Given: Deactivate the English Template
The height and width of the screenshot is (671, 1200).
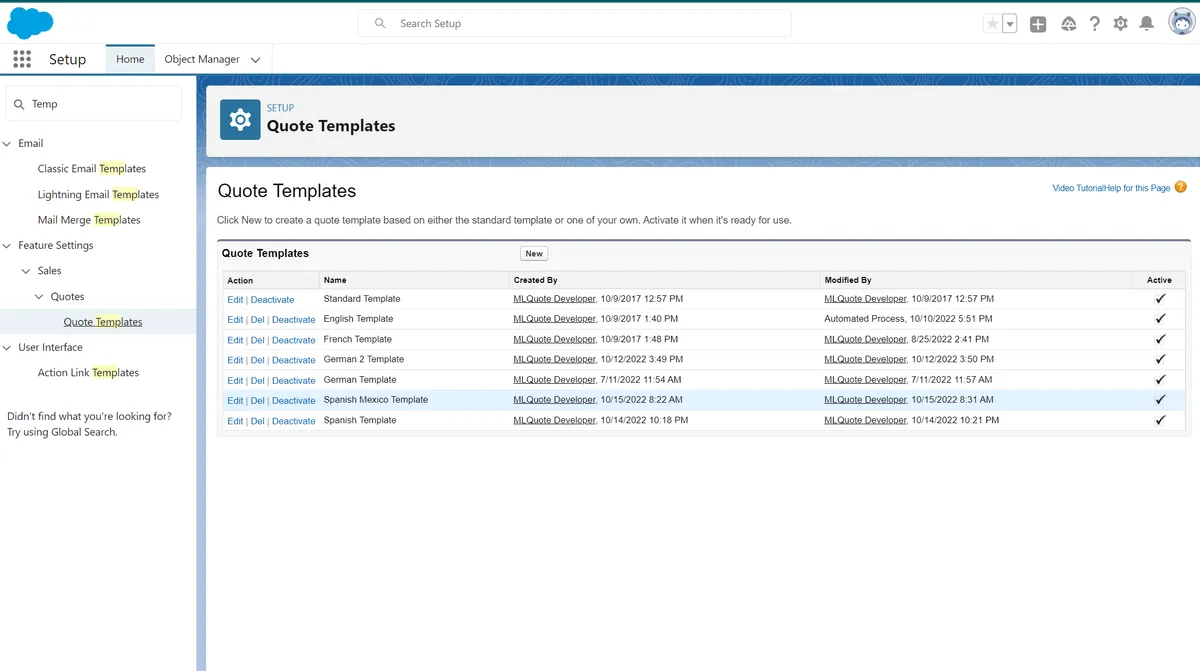Looking at the screenshot, I should [x=293, y=320].
